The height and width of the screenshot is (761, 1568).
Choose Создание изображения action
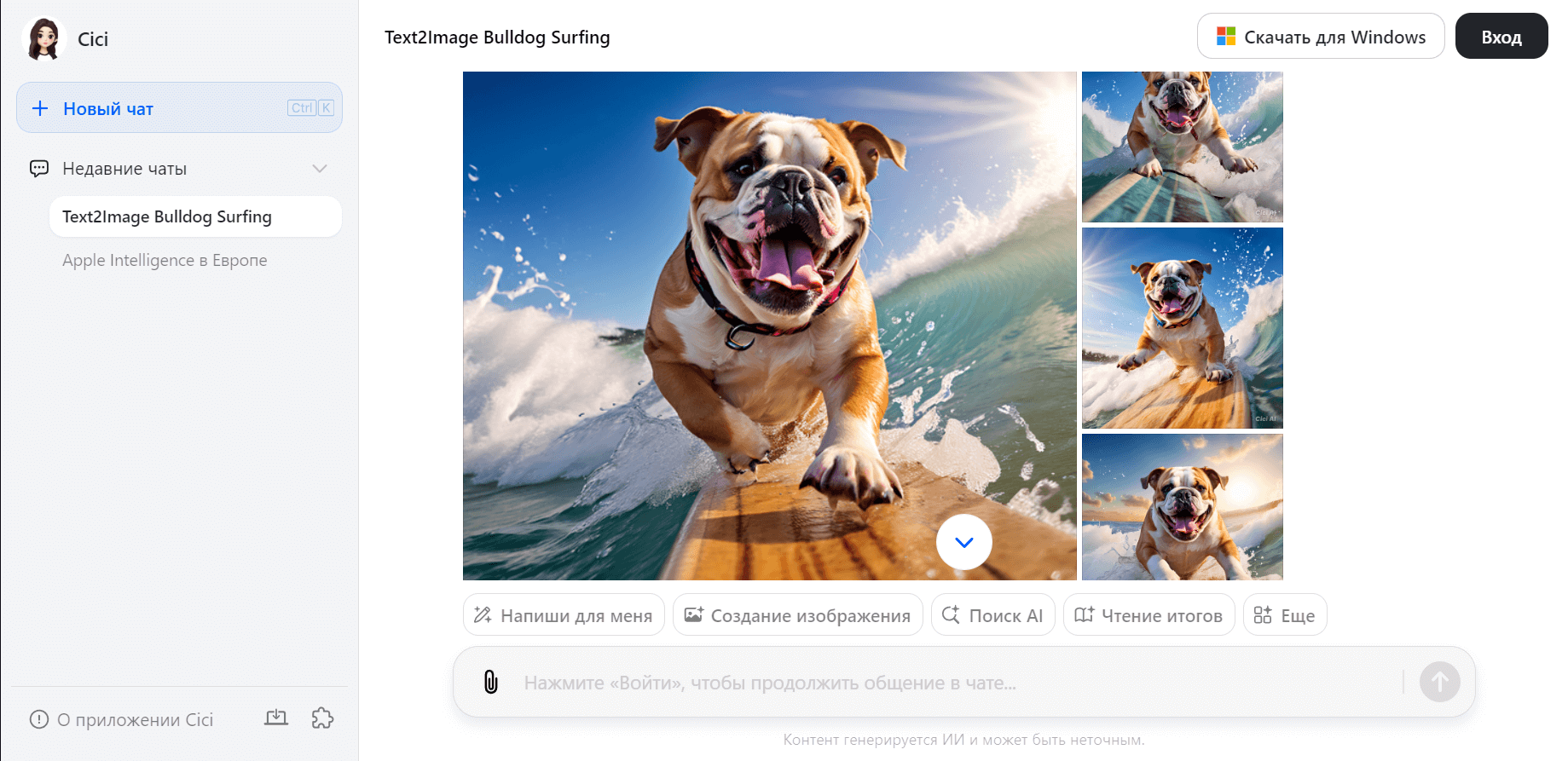798,614
